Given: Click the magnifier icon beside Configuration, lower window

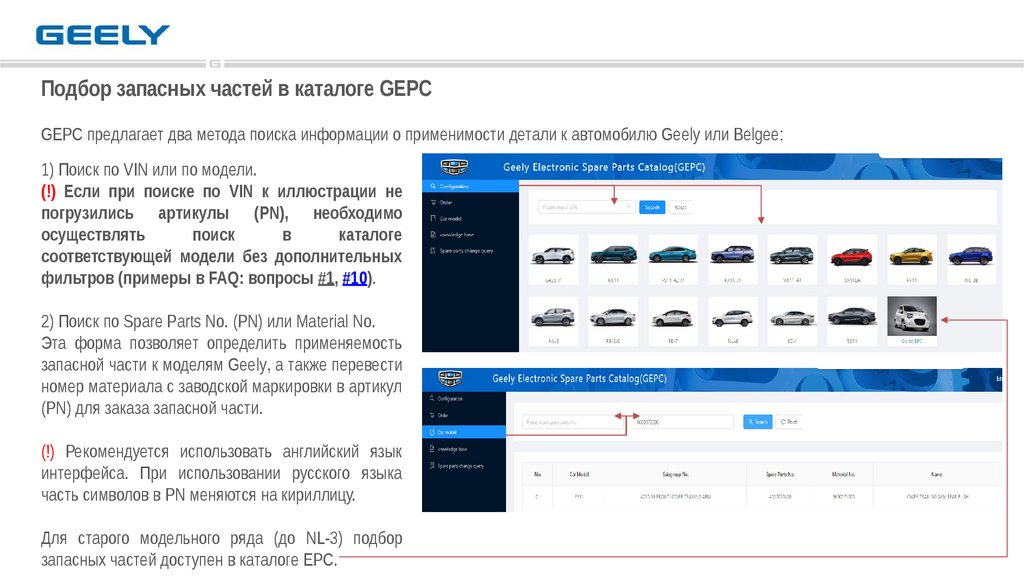Looking at the screenshot, I should [431, 398].
